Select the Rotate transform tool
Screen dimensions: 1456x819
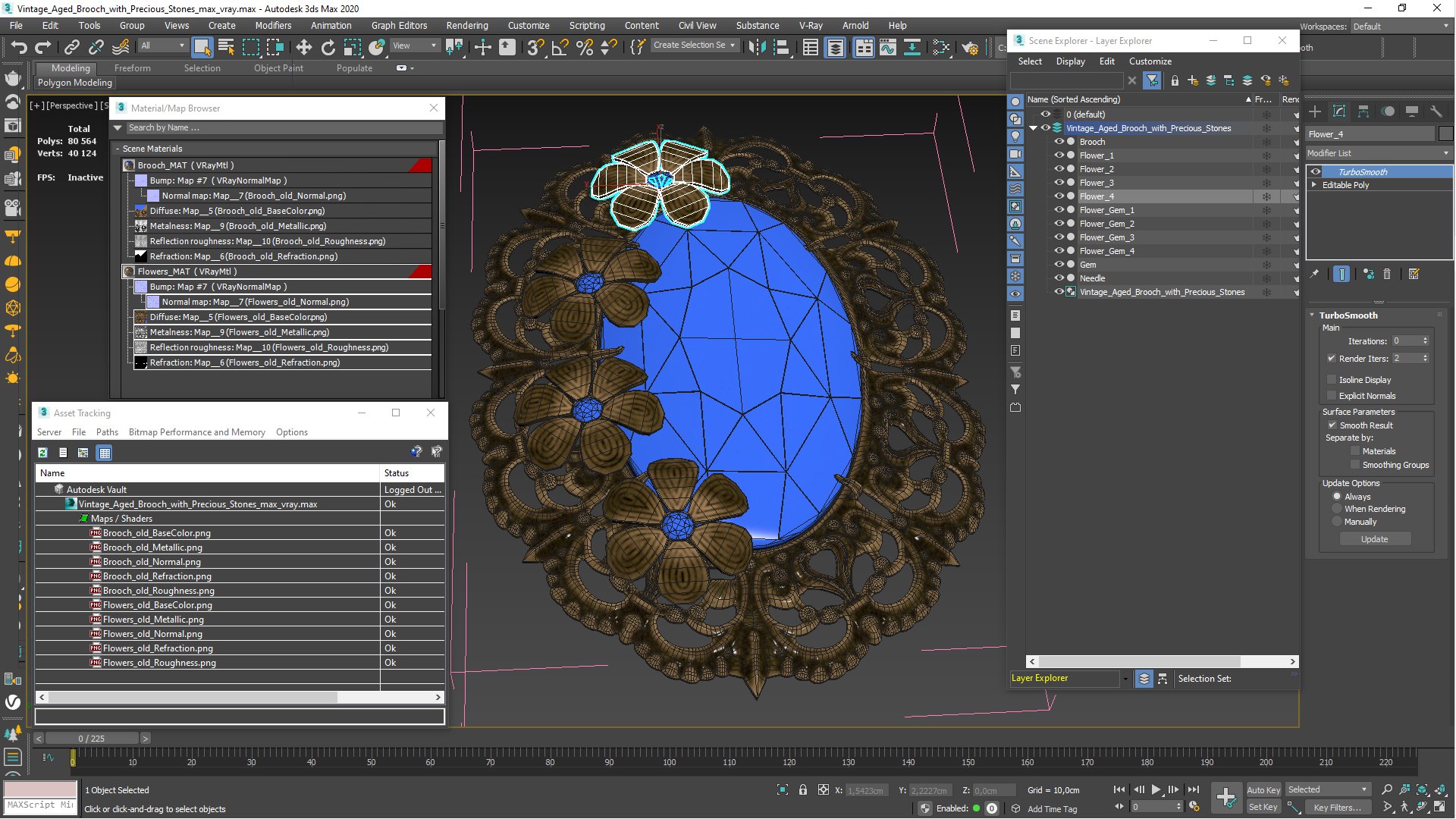tap(328, 48)
